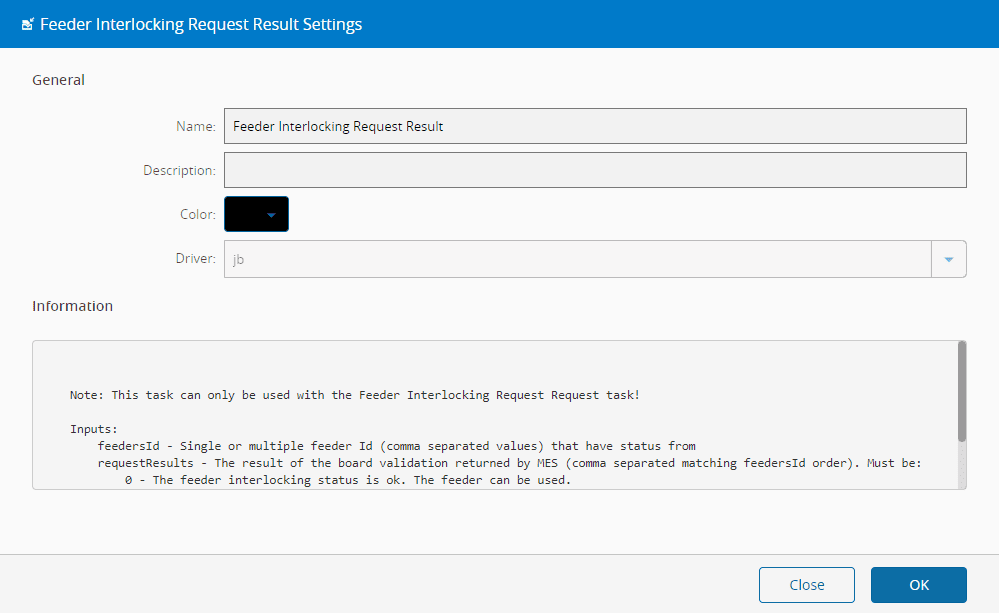Click the Information panel scrollbar thumb
999x613 pixels.
961,390
